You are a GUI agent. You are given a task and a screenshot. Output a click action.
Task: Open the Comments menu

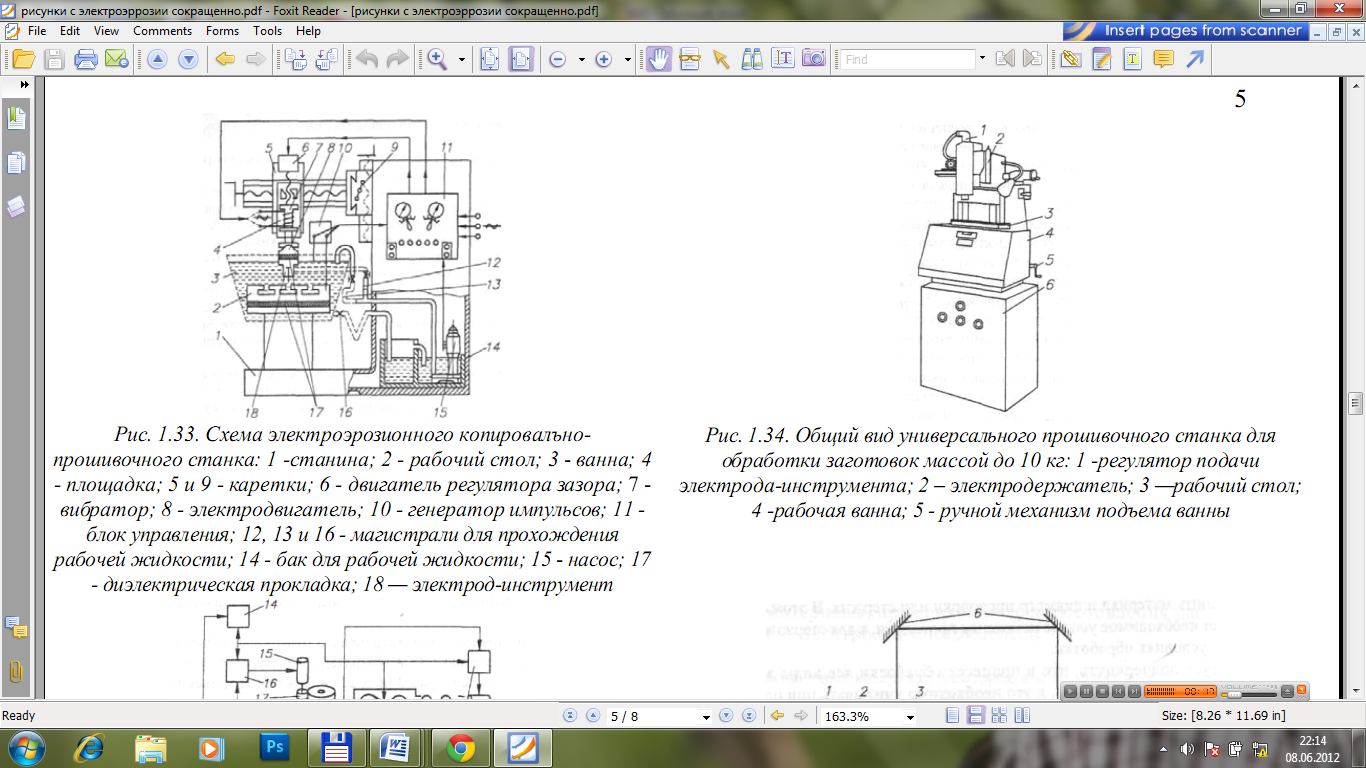(162, 31)
